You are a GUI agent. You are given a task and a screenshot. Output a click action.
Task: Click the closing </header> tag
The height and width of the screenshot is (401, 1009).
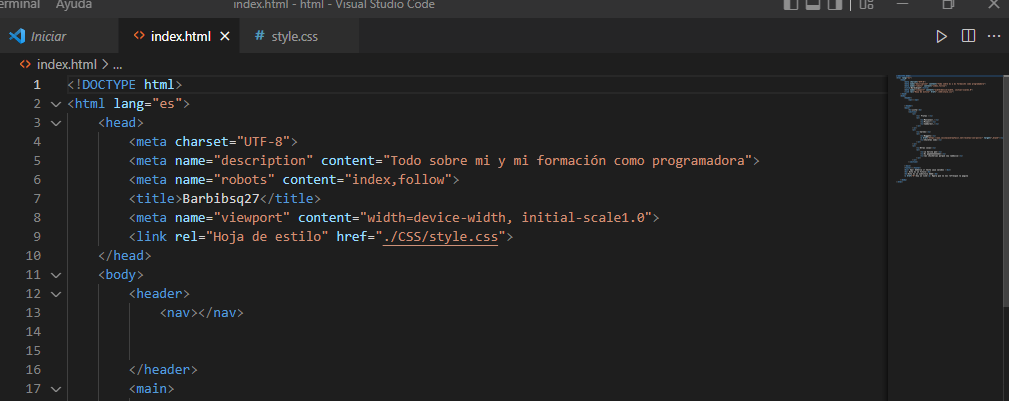click(163, 370)
